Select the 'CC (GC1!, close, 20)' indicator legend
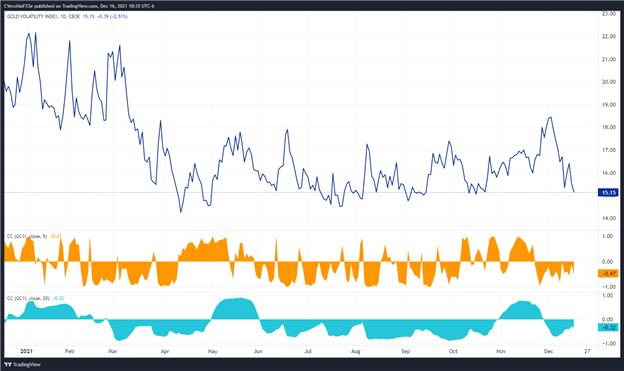 [28, 298]
